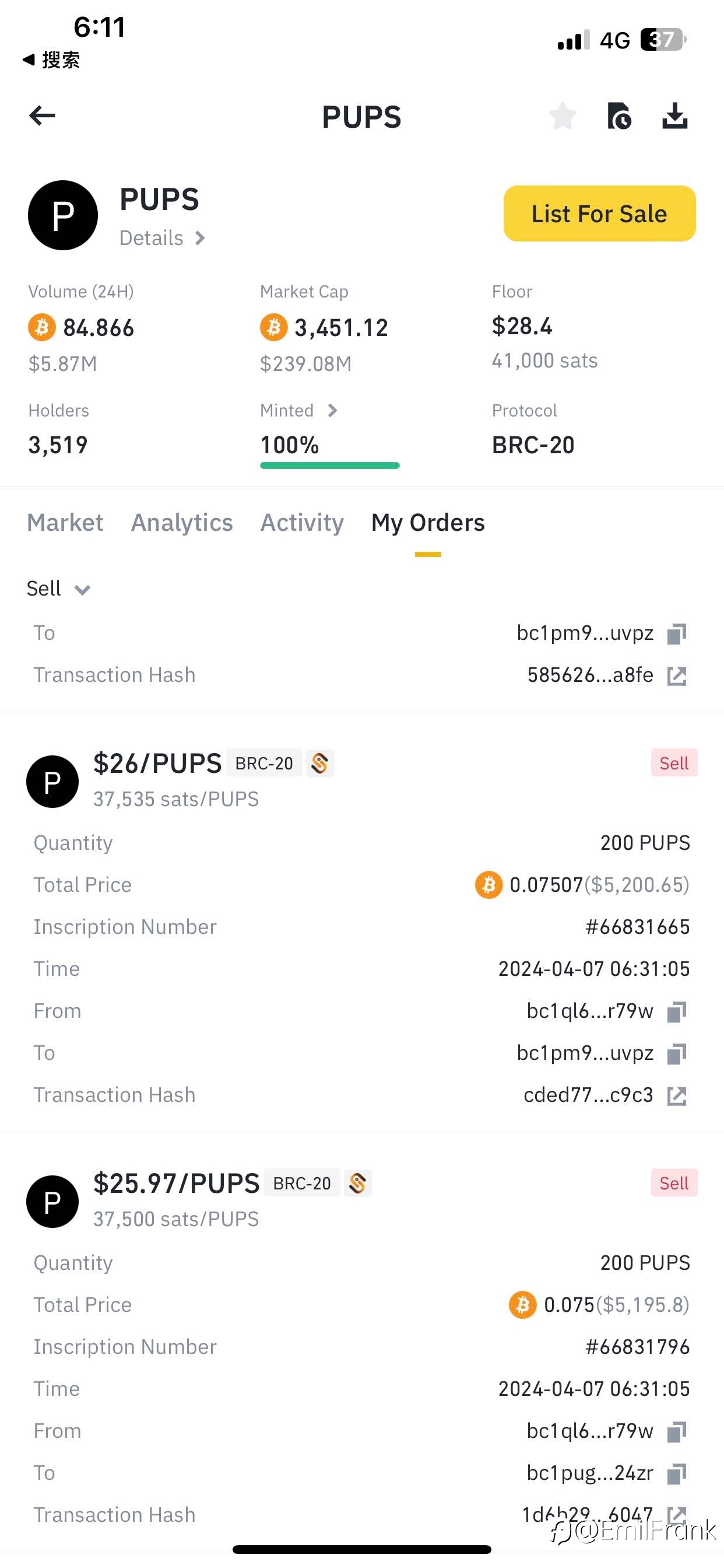This screenshot has width=724, height=1568.
Task: Tap the List For Sale button
Action: [599, 213]
